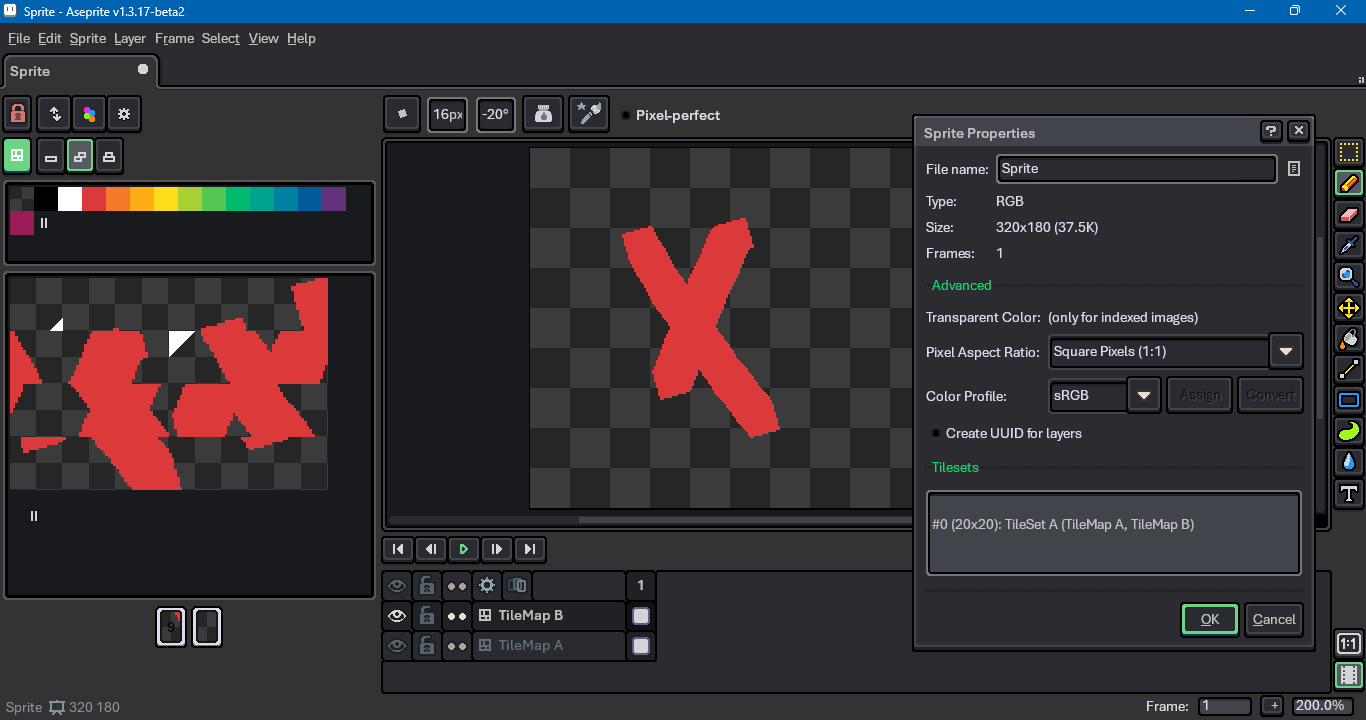The width and height of the screenshot is (1366, 720).
Task: Cancel the Sprite Properties dialog
Action: click(x=1273, y=619)
